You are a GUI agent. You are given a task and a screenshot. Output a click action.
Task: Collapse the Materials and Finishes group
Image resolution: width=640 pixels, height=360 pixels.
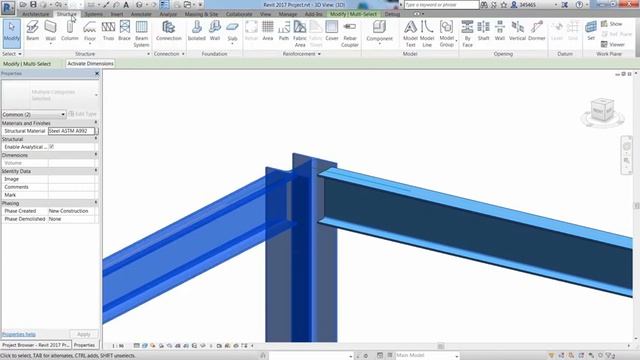(x=96, y=122)
